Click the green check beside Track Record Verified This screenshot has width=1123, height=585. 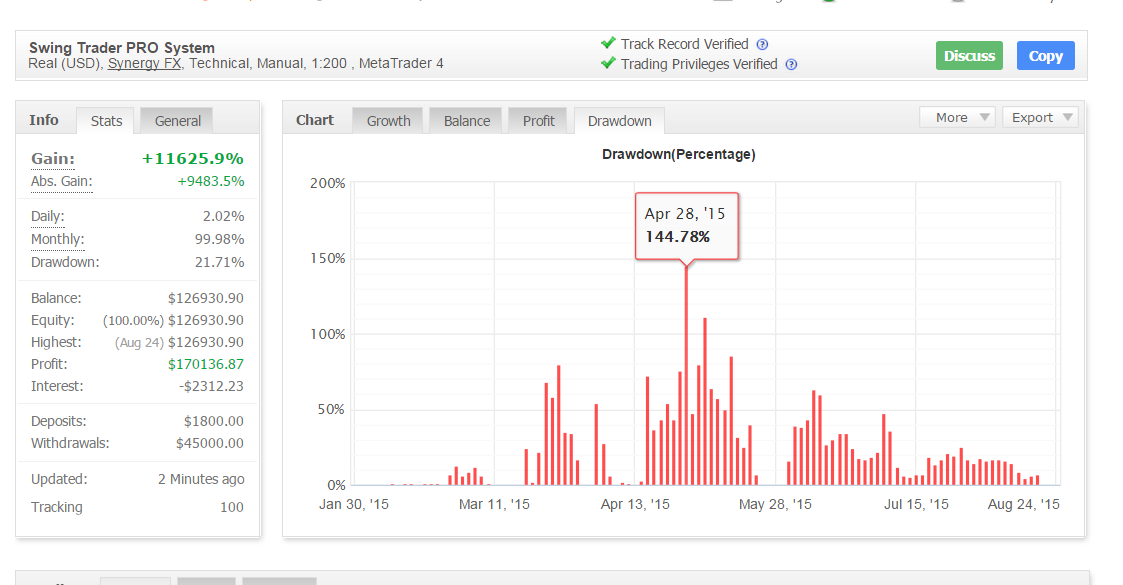point(608,43)
